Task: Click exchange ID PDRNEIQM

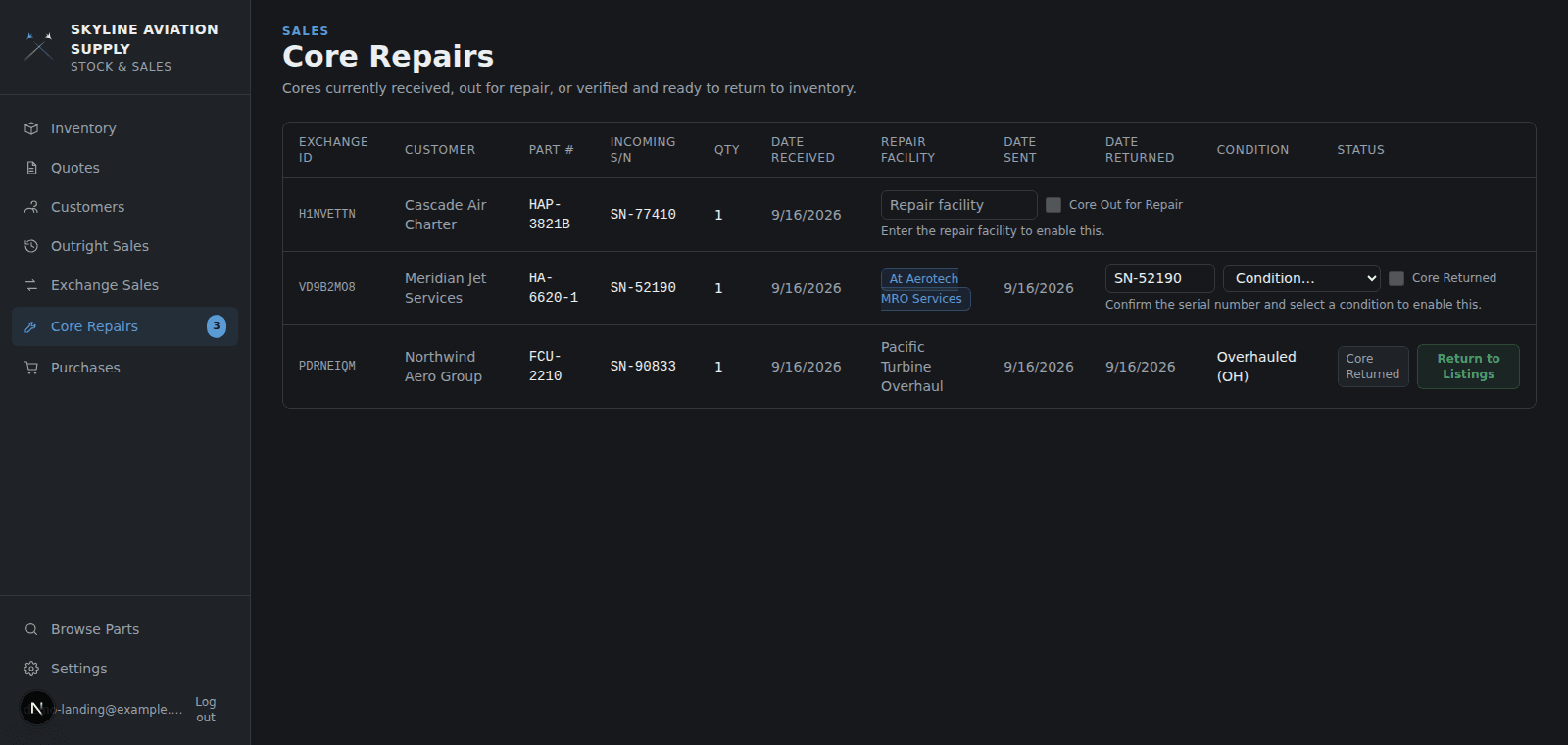Action: click(x=327, y=367)
